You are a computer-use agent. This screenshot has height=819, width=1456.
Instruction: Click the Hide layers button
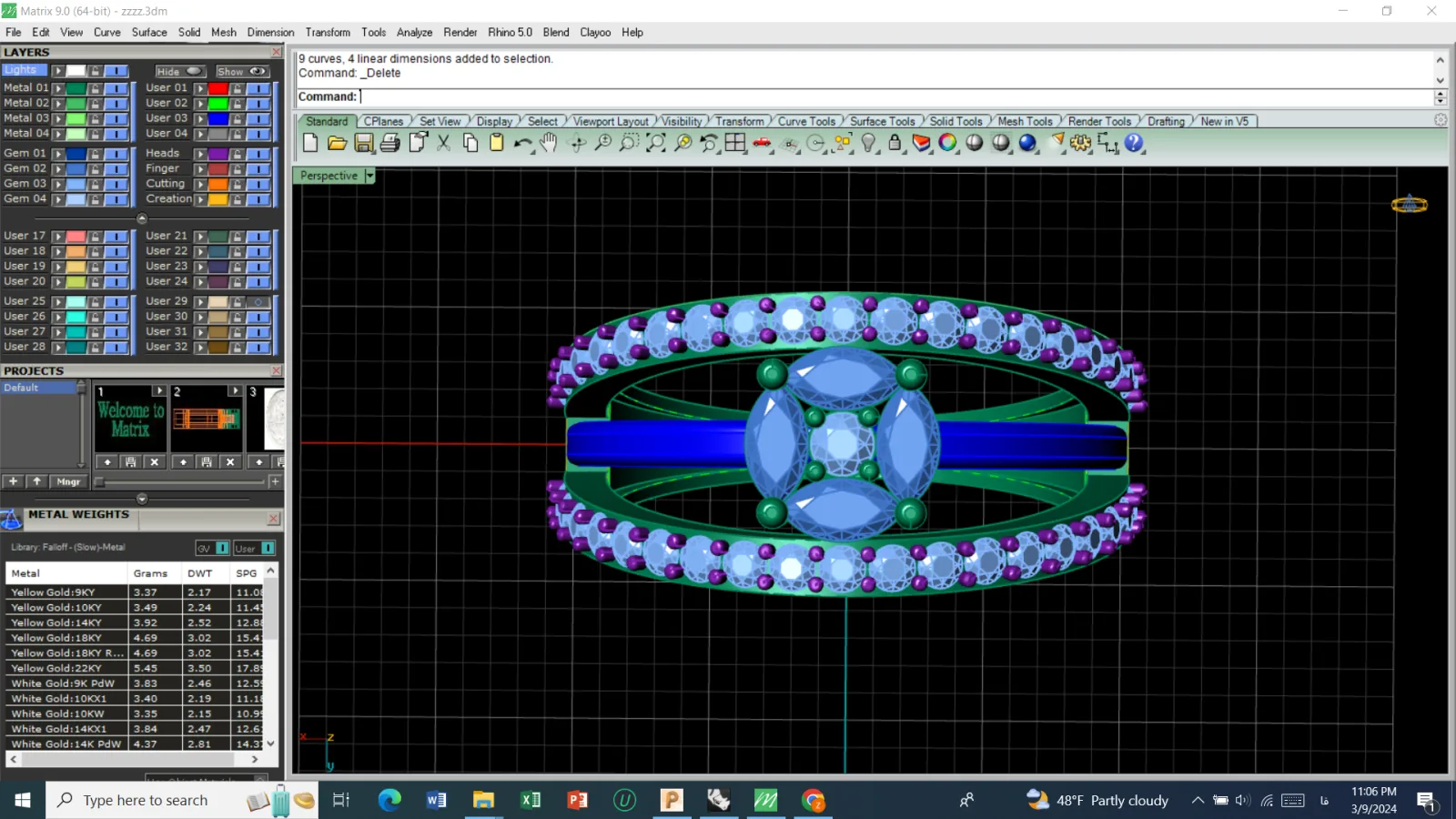pyautogui.click(x=179, y=71)
